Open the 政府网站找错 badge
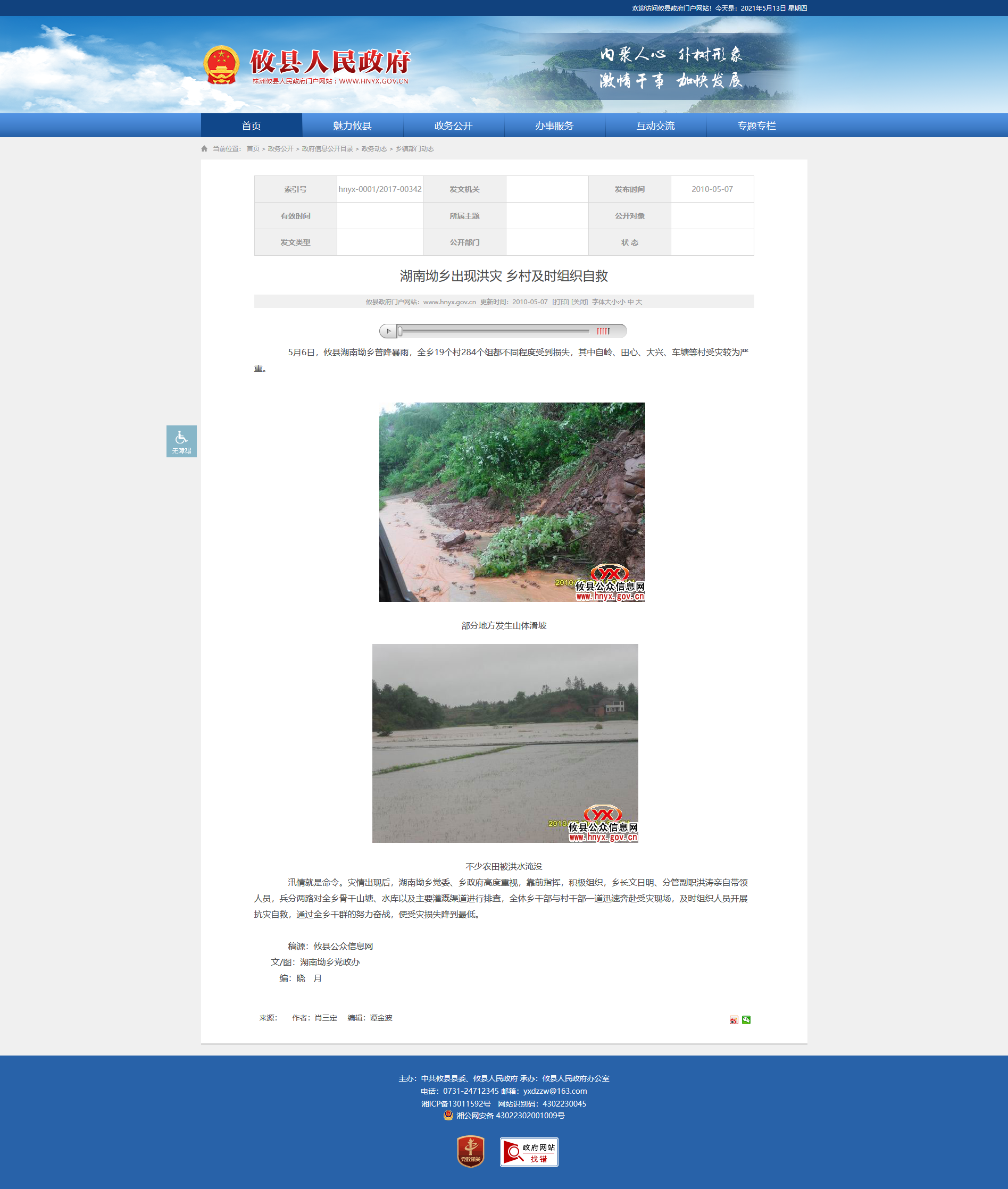The height and width of the screenshot is (1189, 1008). pyautogui.click(x=529, y=1152)
